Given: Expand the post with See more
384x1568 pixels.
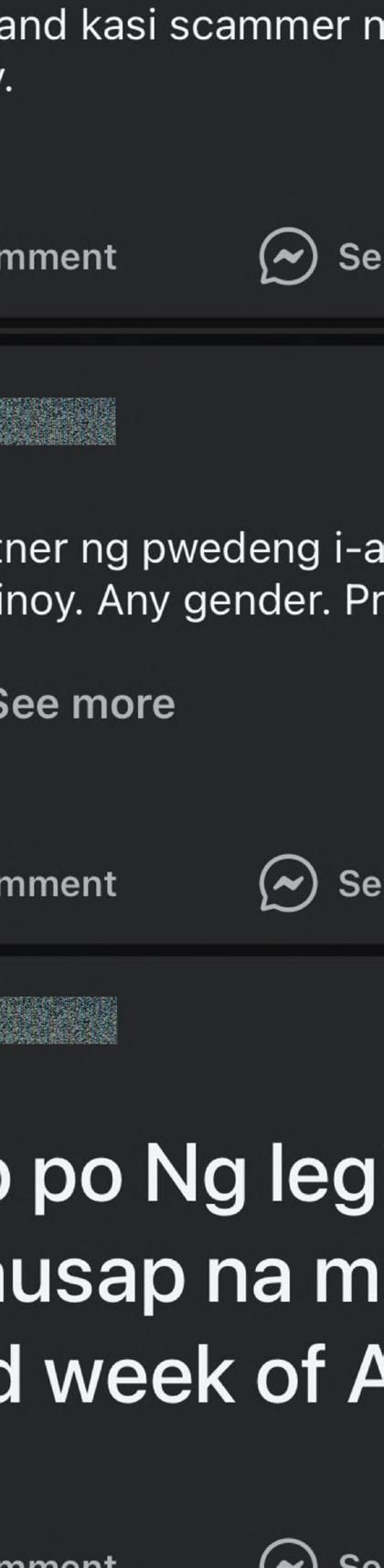Looking at the screenshot, I should 86,704.
